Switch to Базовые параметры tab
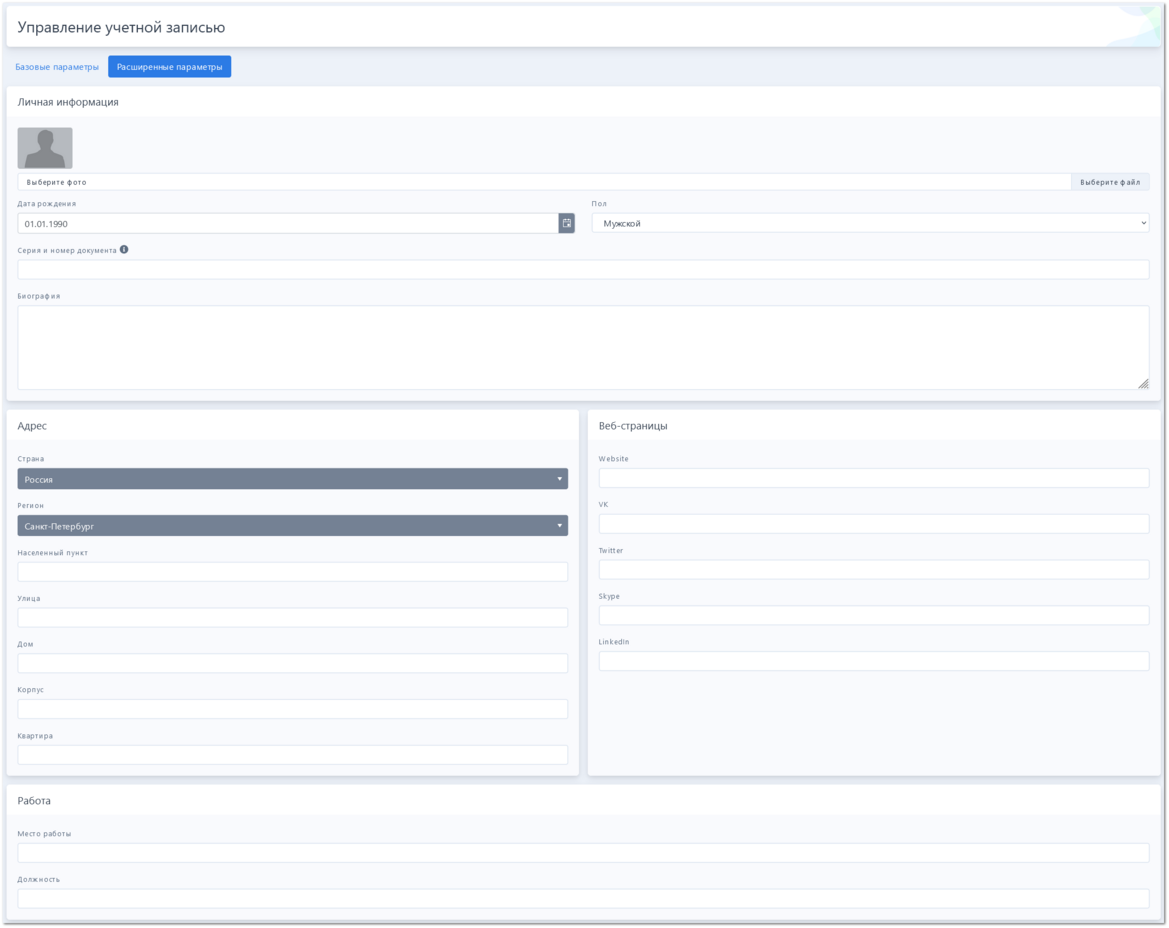Image resolution: width=1169 pixels, height=928 pixels. 57,67
